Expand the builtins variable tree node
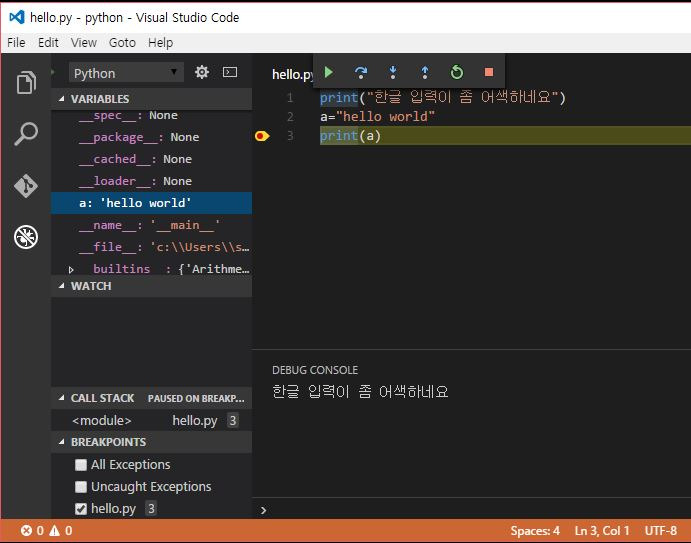Viewport: 691px width, 543px height. point(71,270)
